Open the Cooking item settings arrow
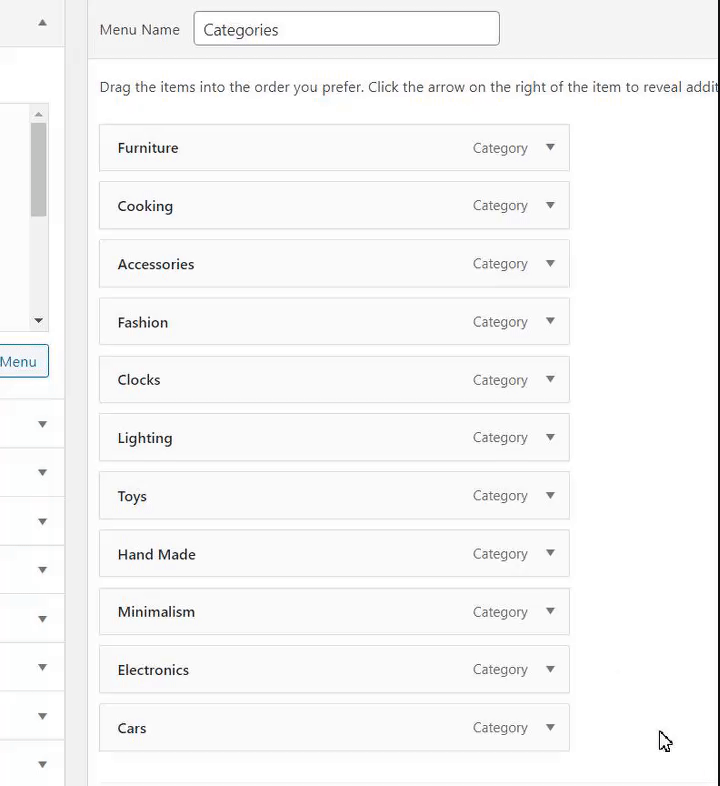This screenshot has height=786, width=720. pos(550,206)
